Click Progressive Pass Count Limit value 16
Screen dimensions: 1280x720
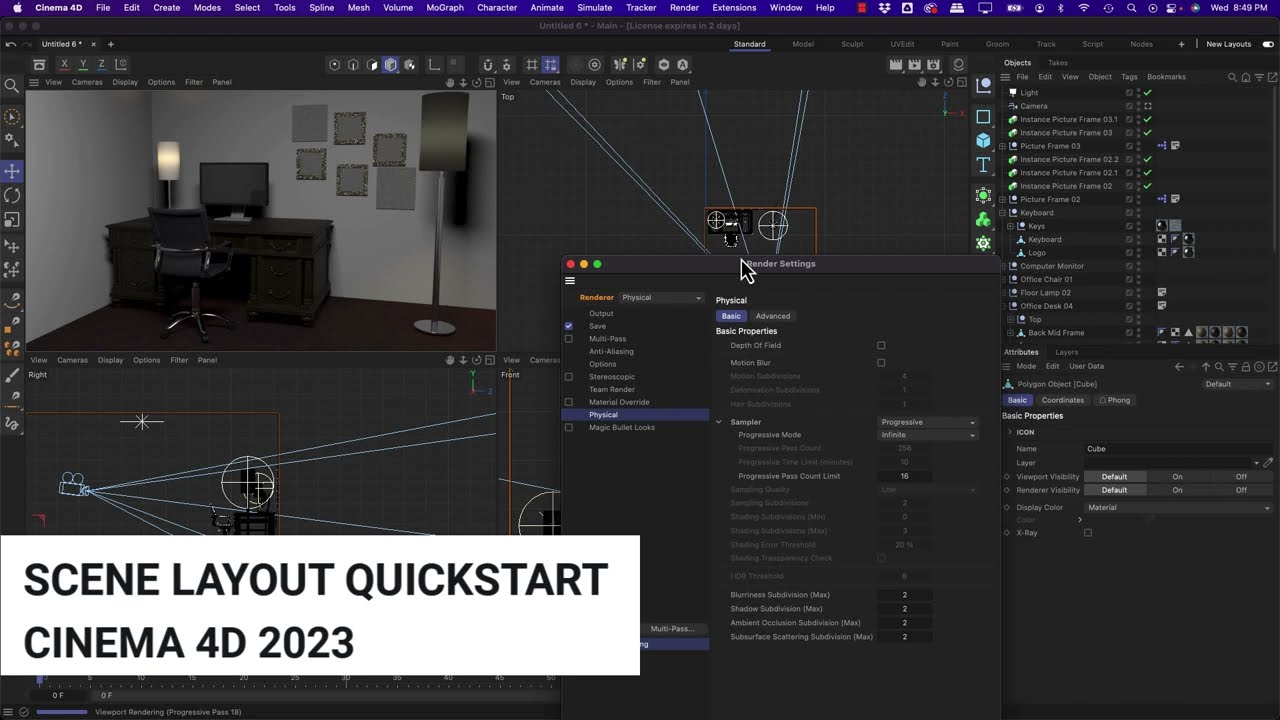click(x=904, y=476)
